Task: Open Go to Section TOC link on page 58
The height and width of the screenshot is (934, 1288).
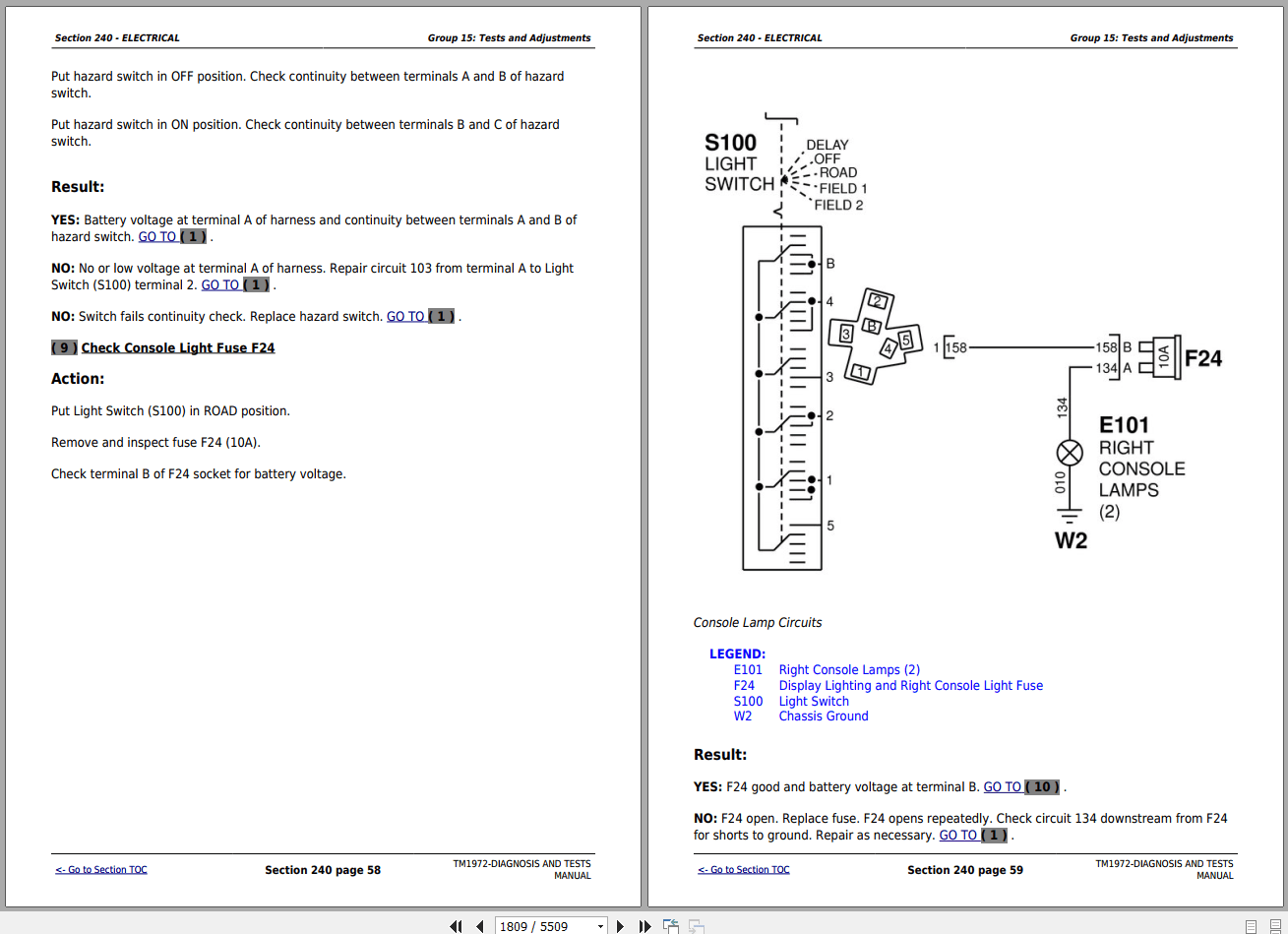Action: click(101, 870)
